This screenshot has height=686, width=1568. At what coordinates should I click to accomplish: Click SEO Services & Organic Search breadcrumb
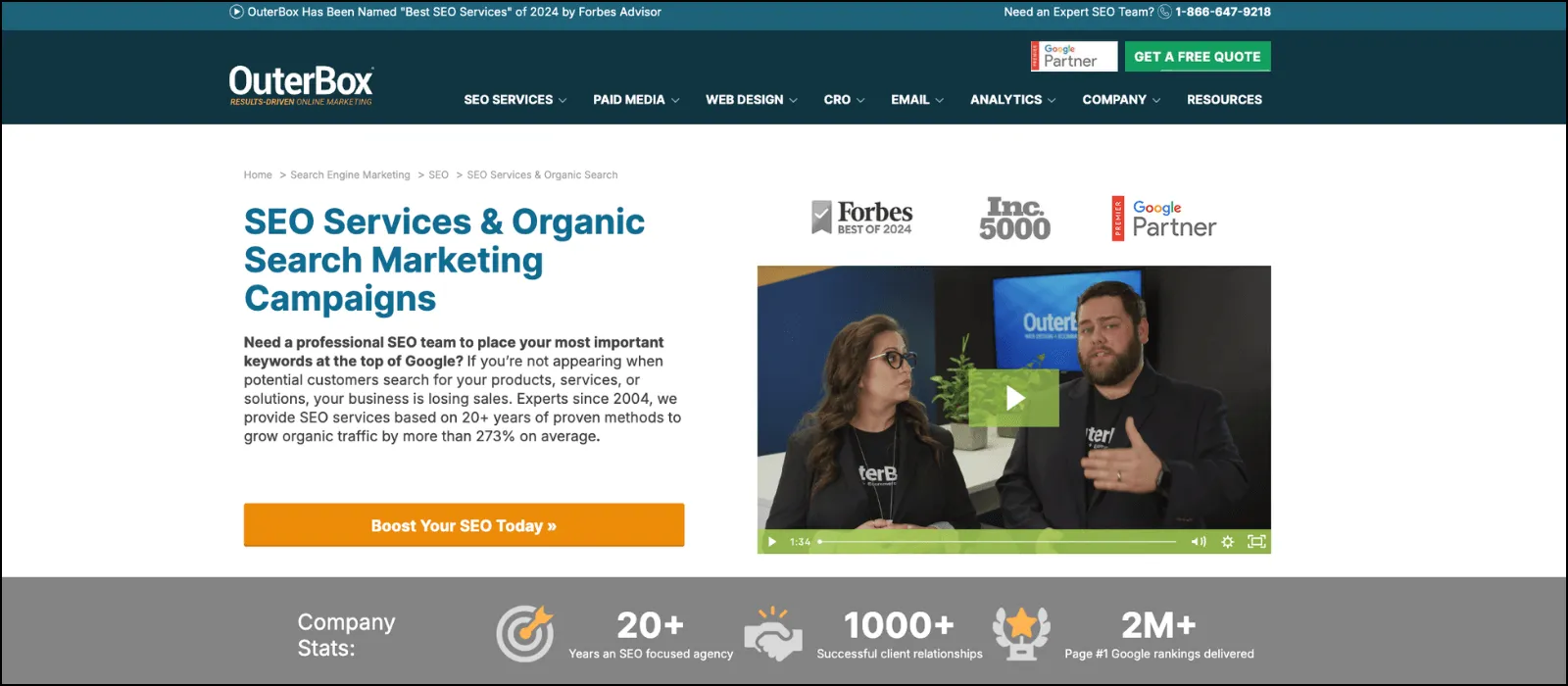point(542,174)
